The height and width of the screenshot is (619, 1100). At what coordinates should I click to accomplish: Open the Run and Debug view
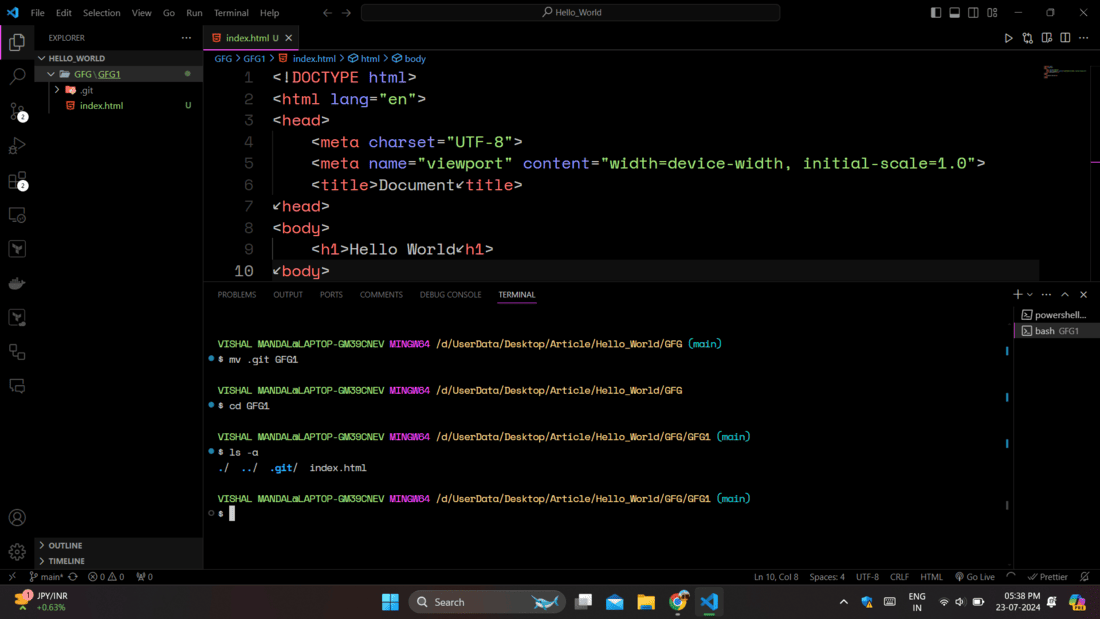tap(17, 146)
